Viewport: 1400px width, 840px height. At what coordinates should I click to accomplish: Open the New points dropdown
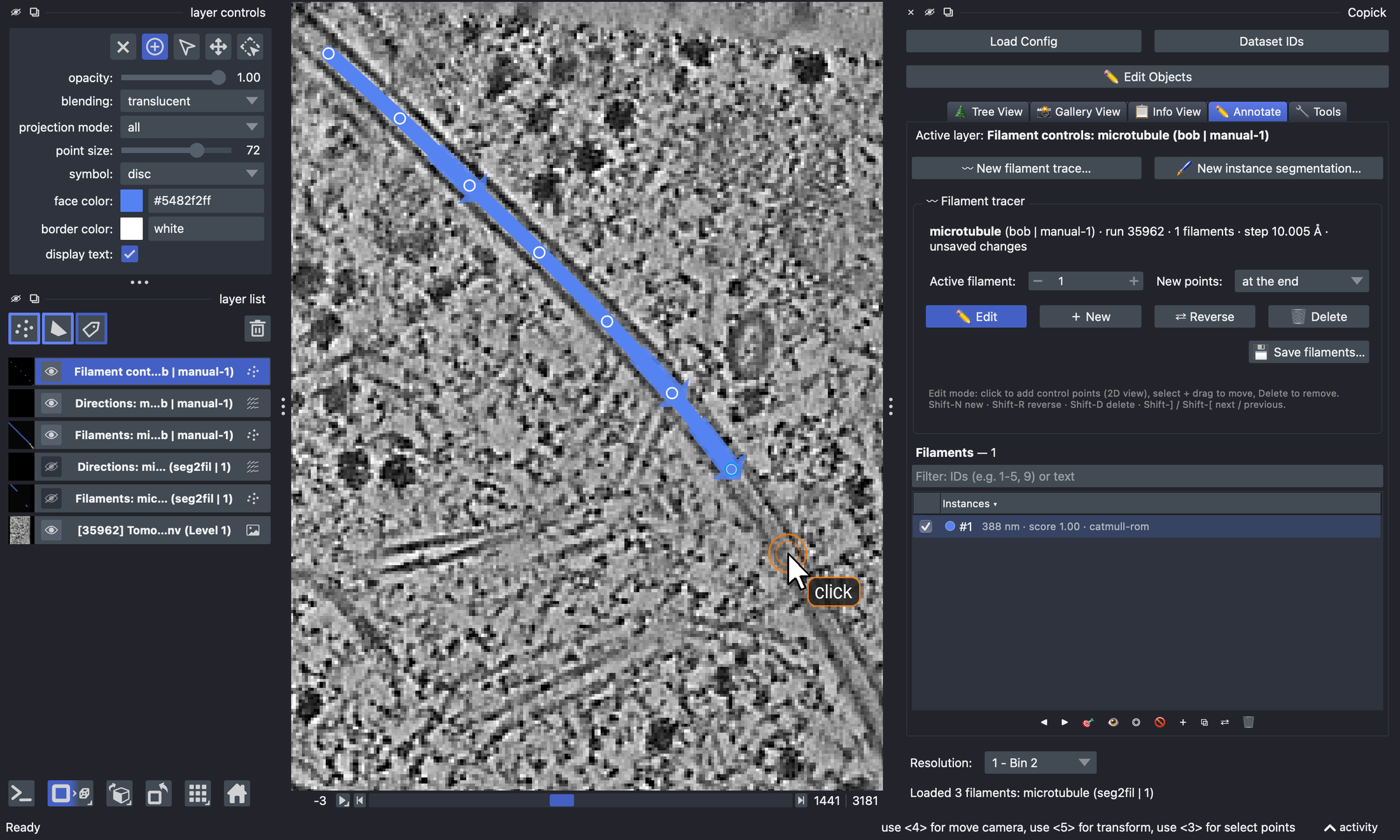[1301, 281]
